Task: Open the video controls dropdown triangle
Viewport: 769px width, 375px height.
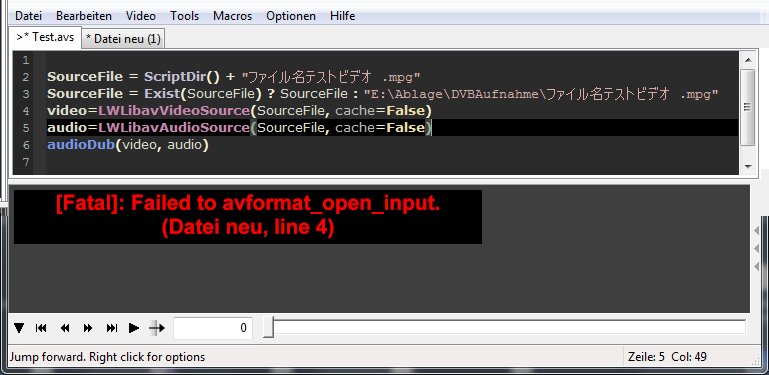Action: point(19,328)
